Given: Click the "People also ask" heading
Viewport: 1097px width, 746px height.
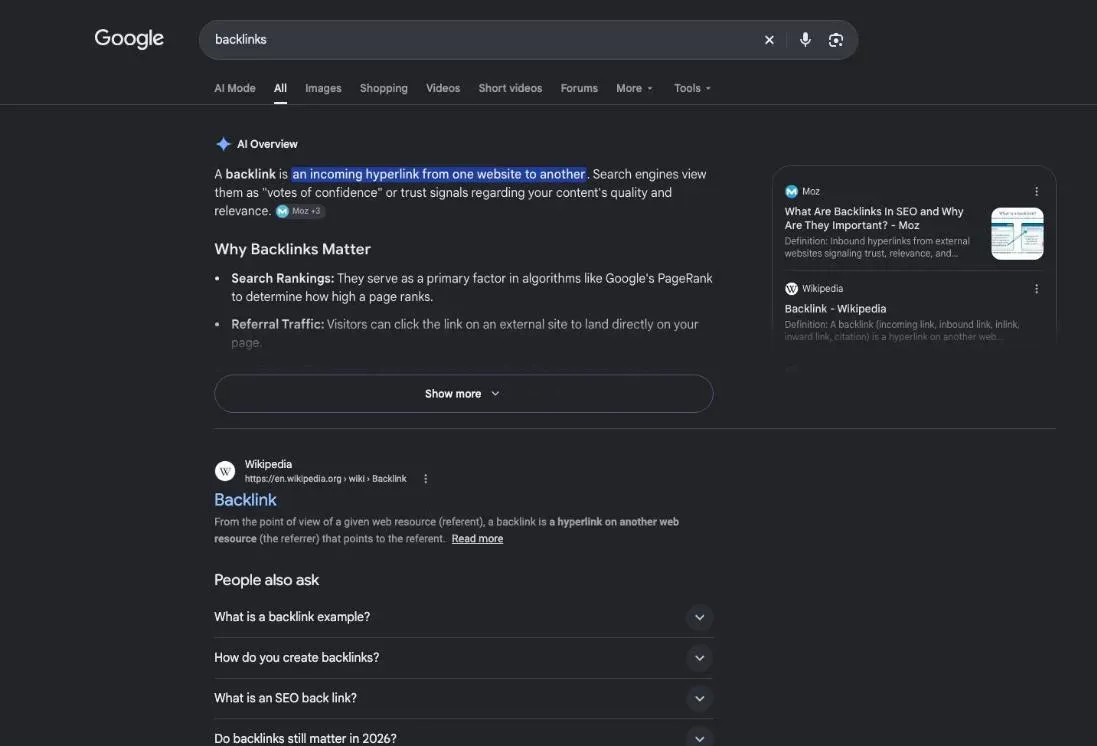Looking at the screenshot, I should (267, 580).
